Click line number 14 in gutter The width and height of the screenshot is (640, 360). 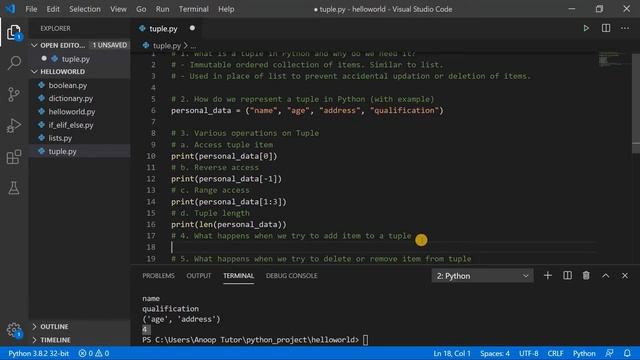click(151, 202)
